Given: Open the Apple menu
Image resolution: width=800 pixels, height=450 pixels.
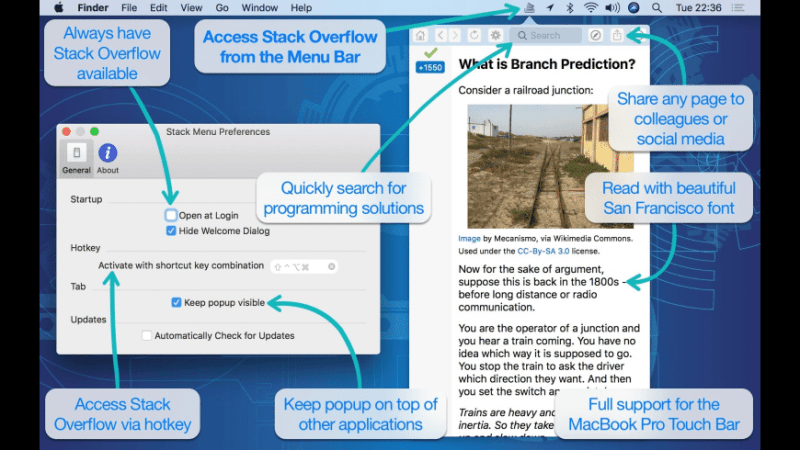Looking at the screenshot, I should pos(59,8).
